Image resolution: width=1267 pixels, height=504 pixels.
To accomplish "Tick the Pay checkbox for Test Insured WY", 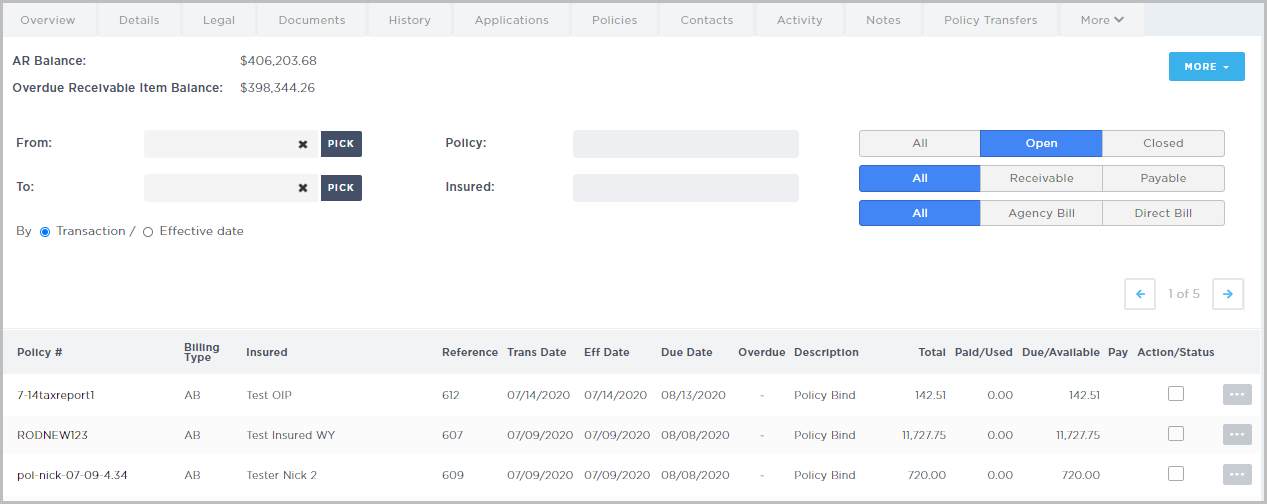I will [1176, 434].
